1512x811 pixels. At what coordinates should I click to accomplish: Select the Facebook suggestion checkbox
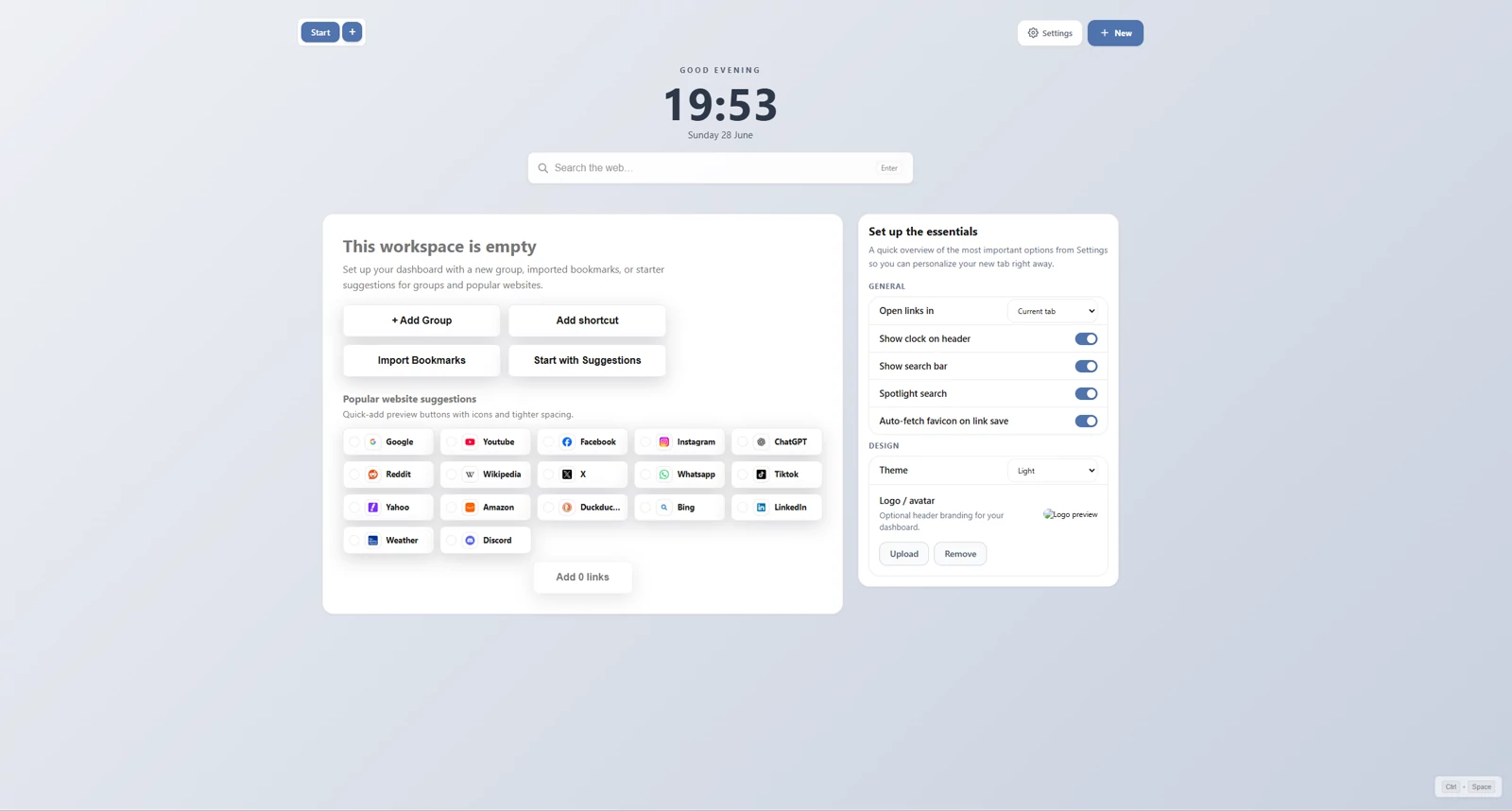point(549,441)
